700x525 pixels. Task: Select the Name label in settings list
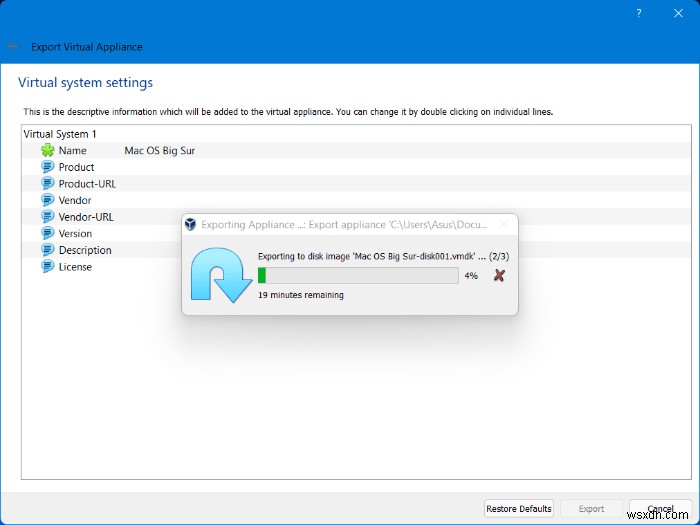72,150
